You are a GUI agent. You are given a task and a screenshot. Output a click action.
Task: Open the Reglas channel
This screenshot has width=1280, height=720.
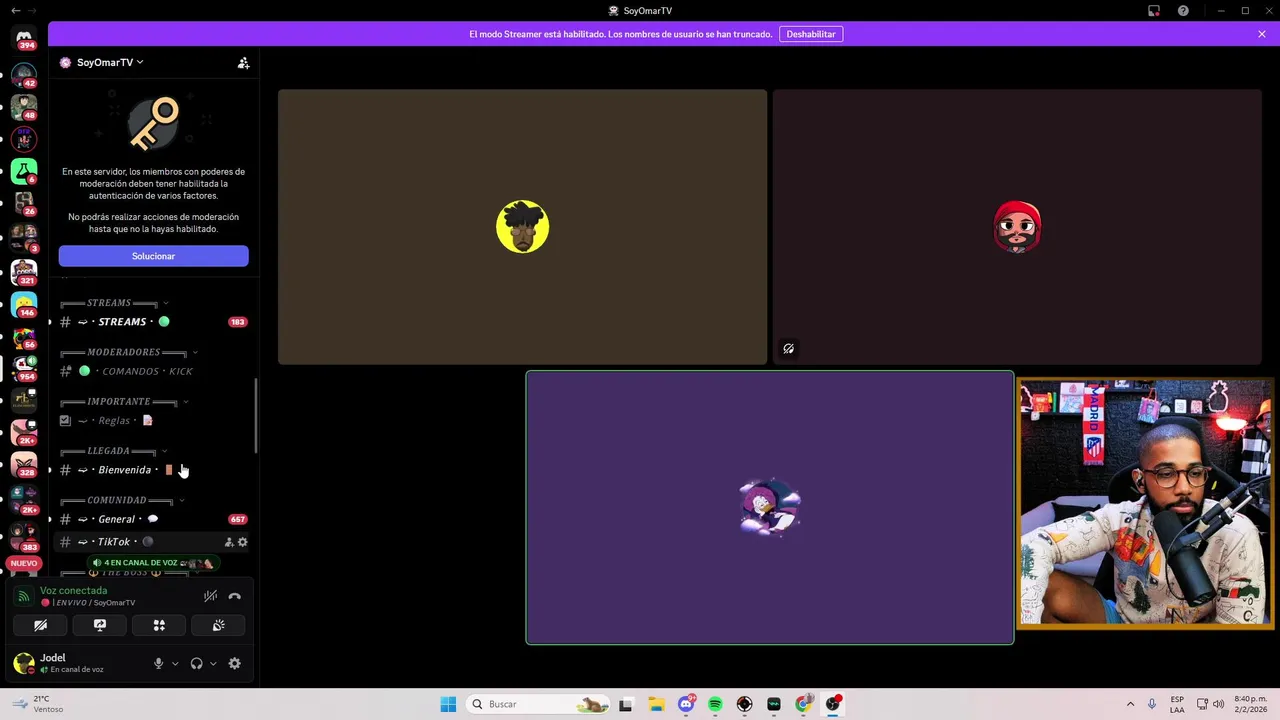click(153, 420)
